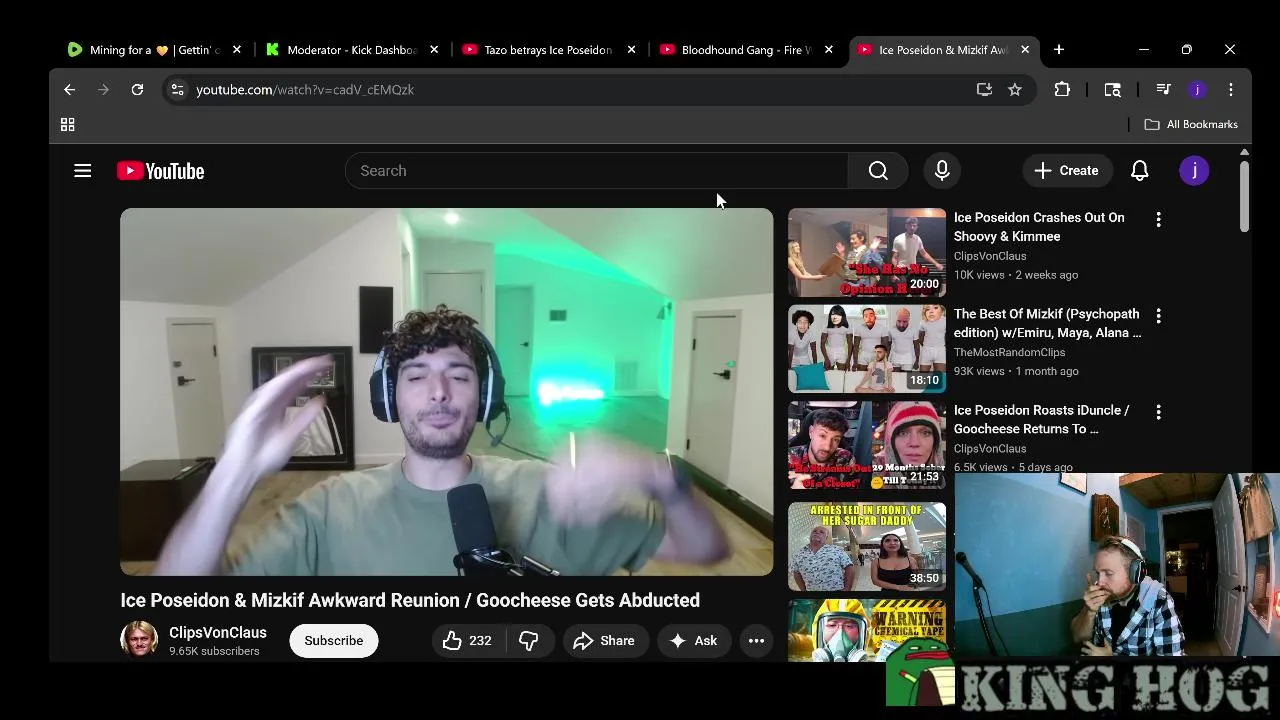This screenshot has width=1280, height=720.
Task: Open 'Ice Poseidon Crashes Out On Shoovy & Kimmee' title
Action: coord(1039,227)
